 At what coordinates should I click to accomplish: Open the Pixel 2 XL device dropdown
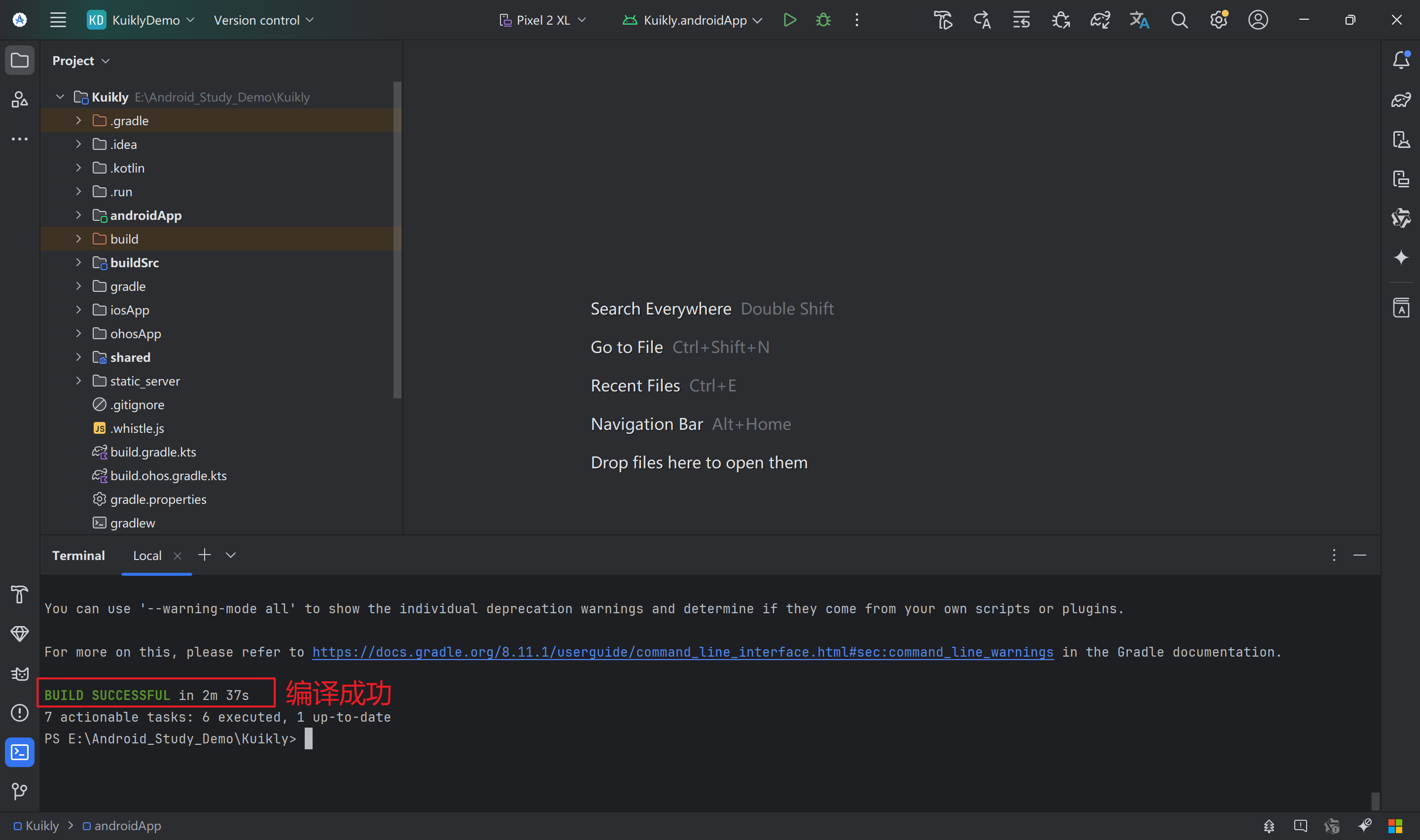[542, 20]
